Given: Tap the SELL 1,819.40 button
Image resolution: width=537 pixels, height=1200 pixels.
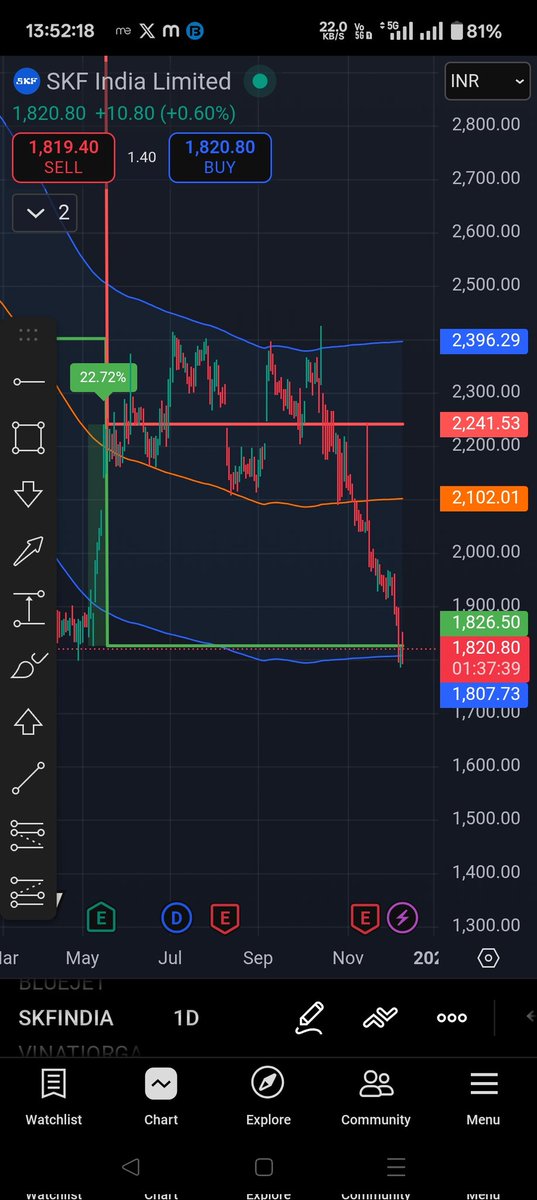Looking at the screenshot, I should point(63,158).
